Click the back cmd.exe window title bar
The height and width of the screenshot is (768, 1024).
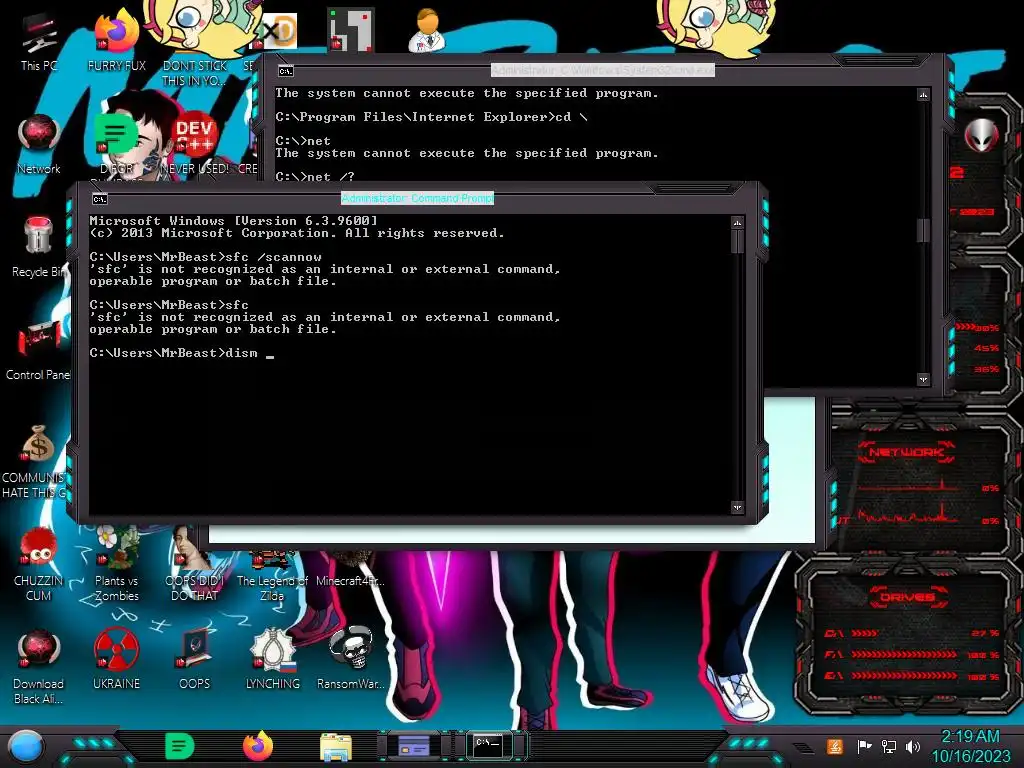tap(603, 70)
